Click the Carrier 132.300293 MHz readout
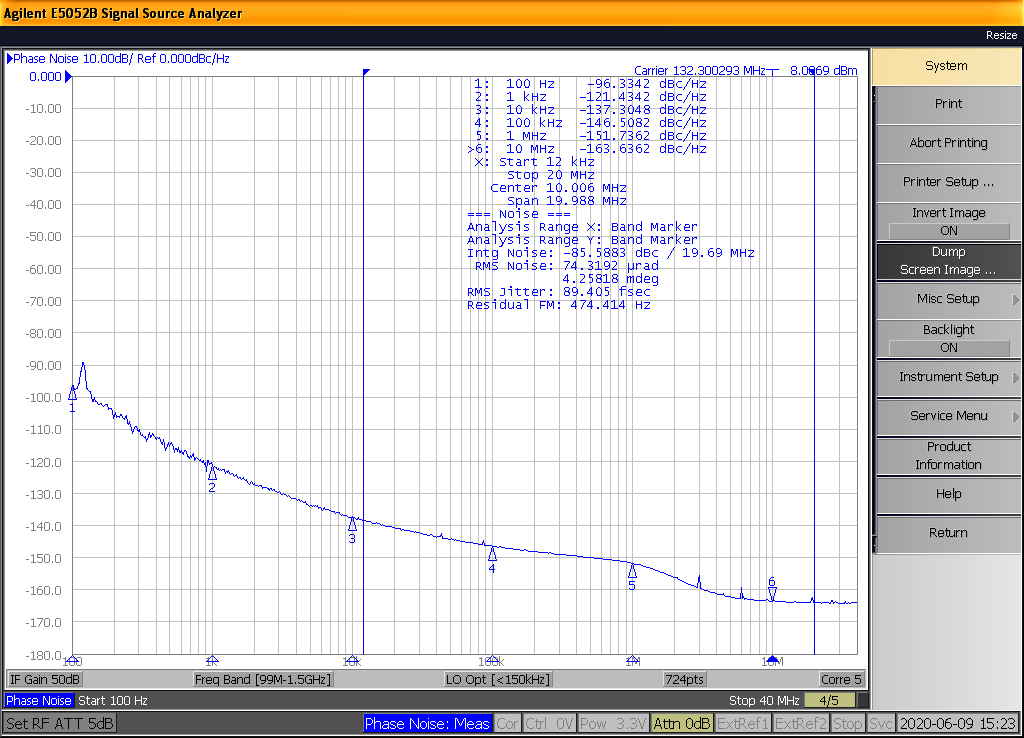This screenshot has height=738, width=1024. (699, 71)
